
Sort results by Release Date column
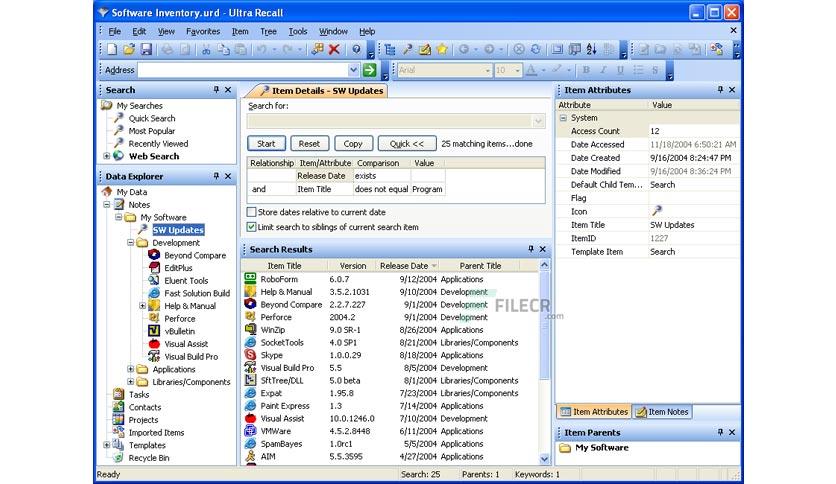click(407, 265)
